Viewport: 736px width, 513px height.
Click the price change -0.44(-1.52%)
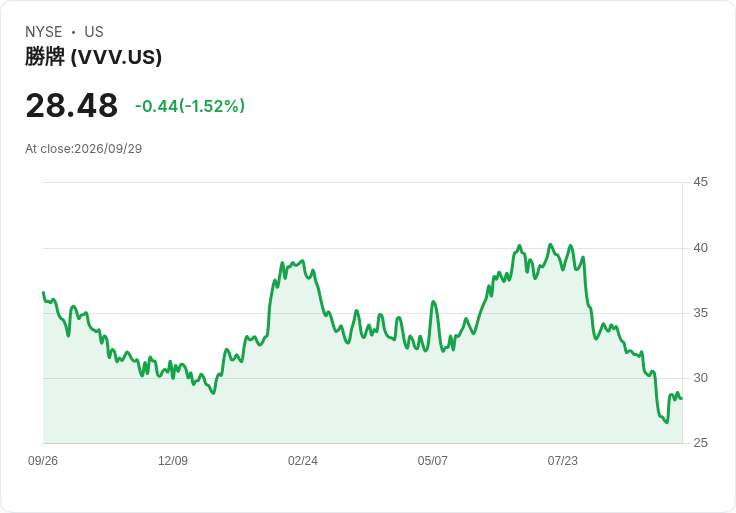click(x=190, y=106)
